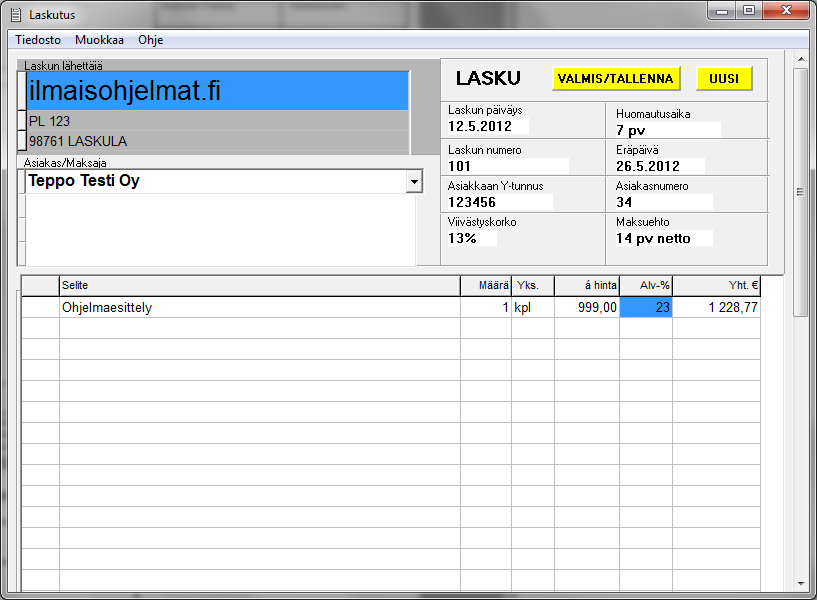Click the Eräpäivä label
This screenshot has width=817, height=600.
point(637,150)
